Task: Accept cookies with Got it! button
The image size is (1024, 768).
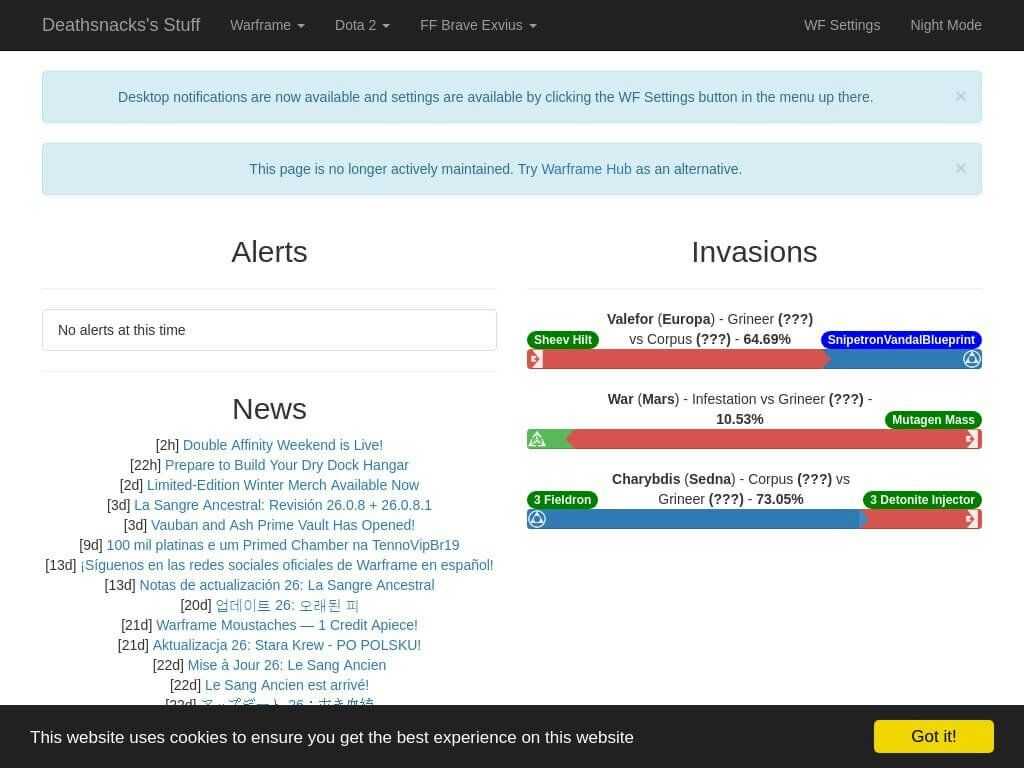Action: click(x=934, y=736)
